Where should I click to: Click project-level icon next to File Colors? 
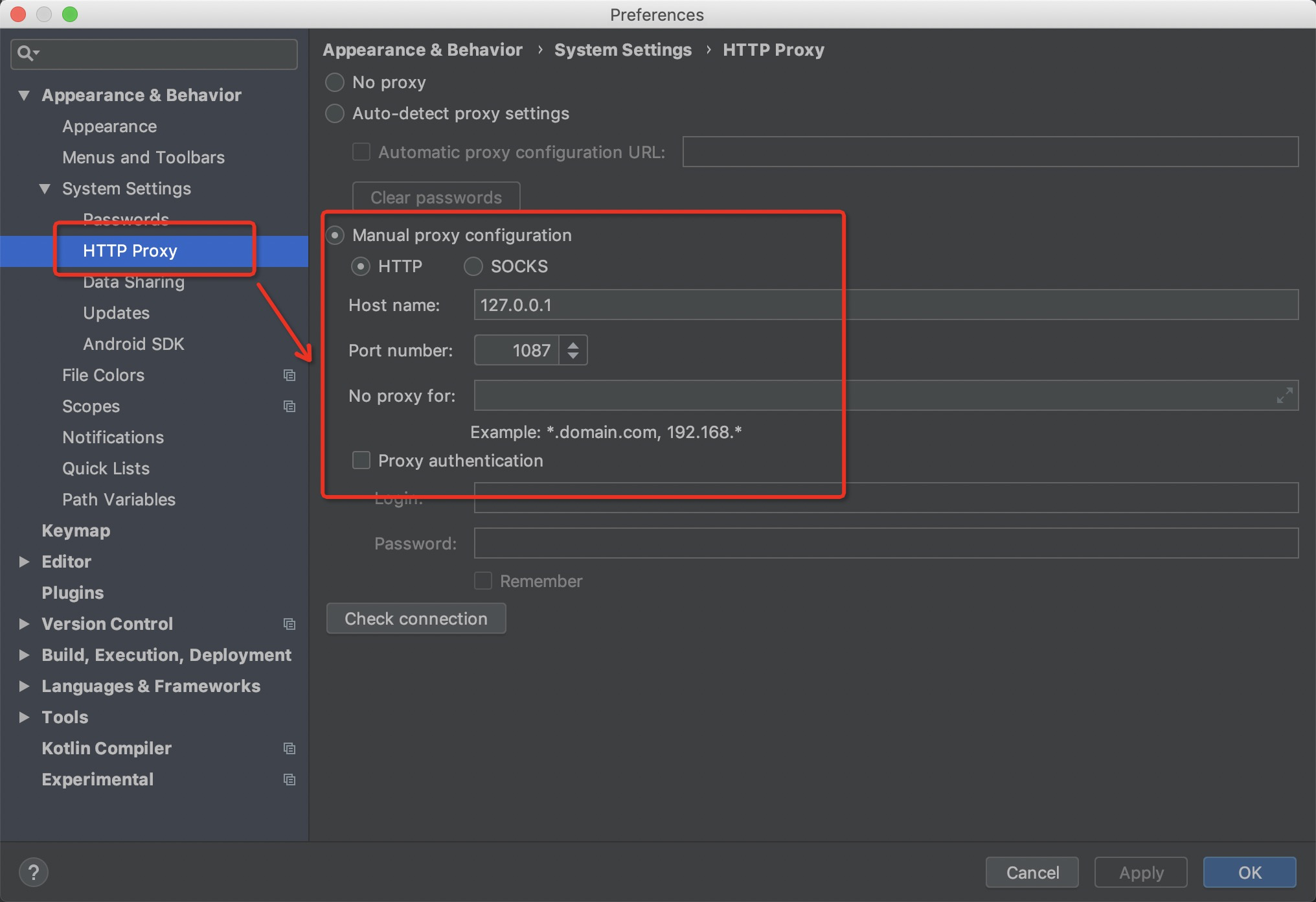289,375
